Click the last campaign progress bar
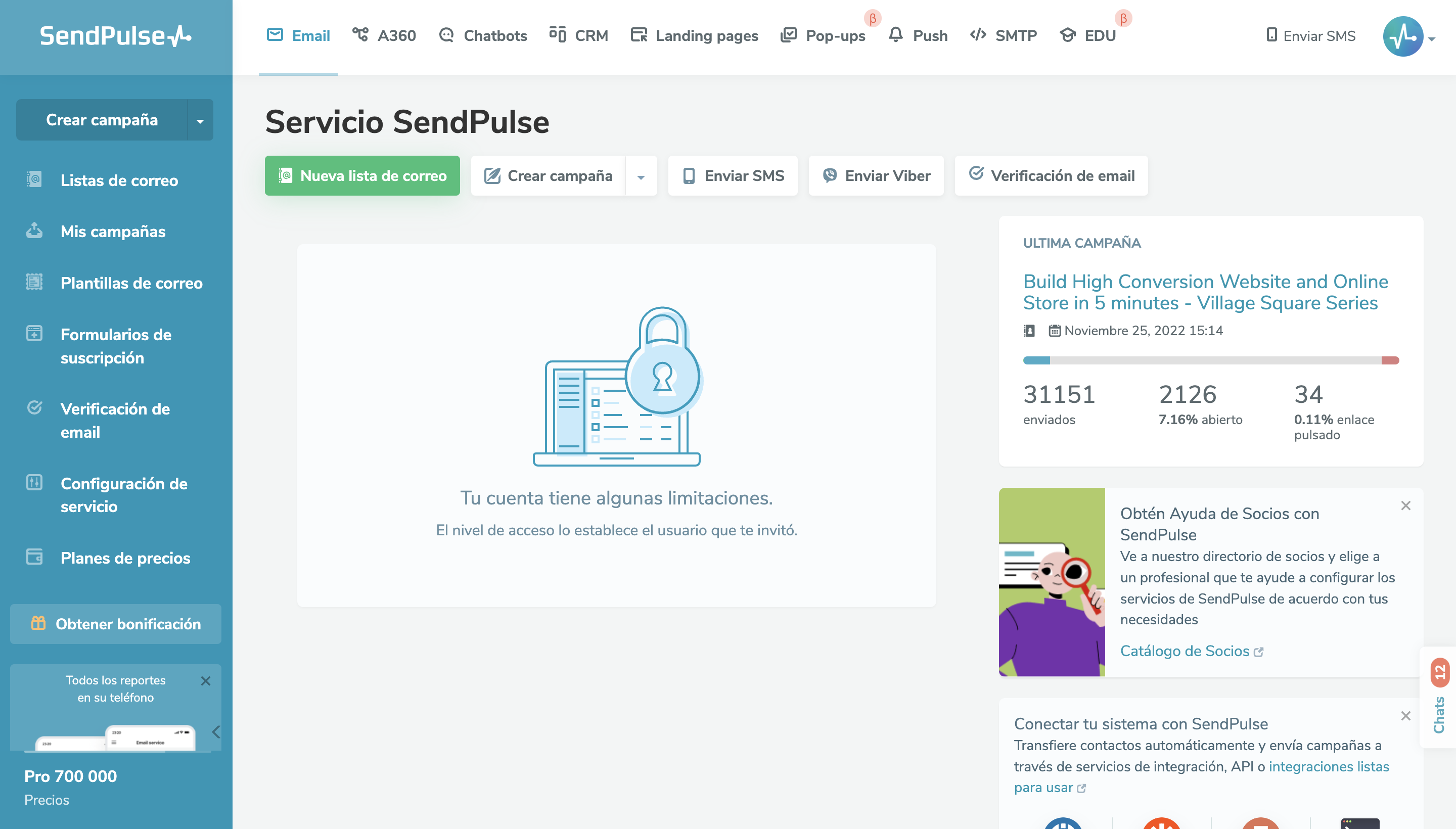Viewport: 1456px width, 829px height. pyautogui.click(x=1211, y=360)
